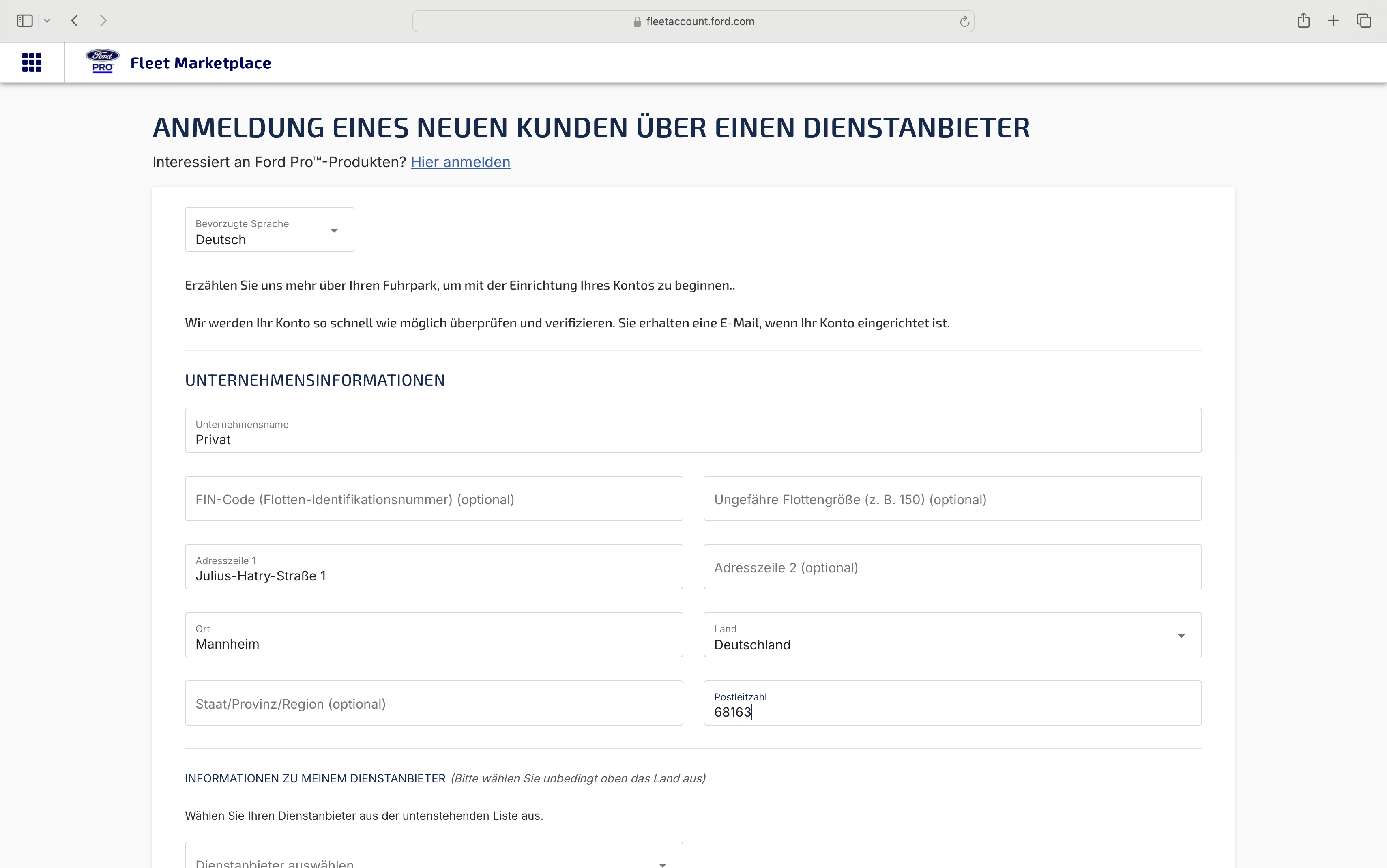Click the FIN-Code optional field
The width and height of the screenshot is (1387, 868).
coord(434,498)
